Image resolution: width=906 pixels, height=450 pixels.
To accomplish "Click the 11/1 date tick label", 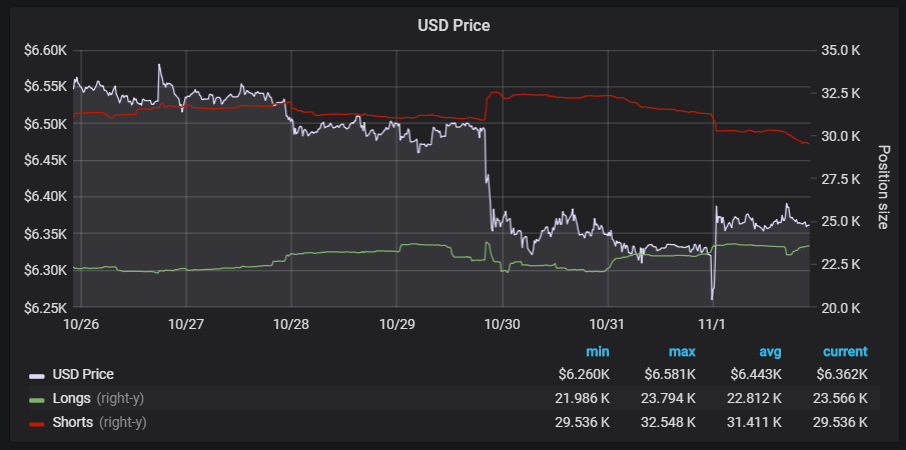I will [x=711, y=324].
